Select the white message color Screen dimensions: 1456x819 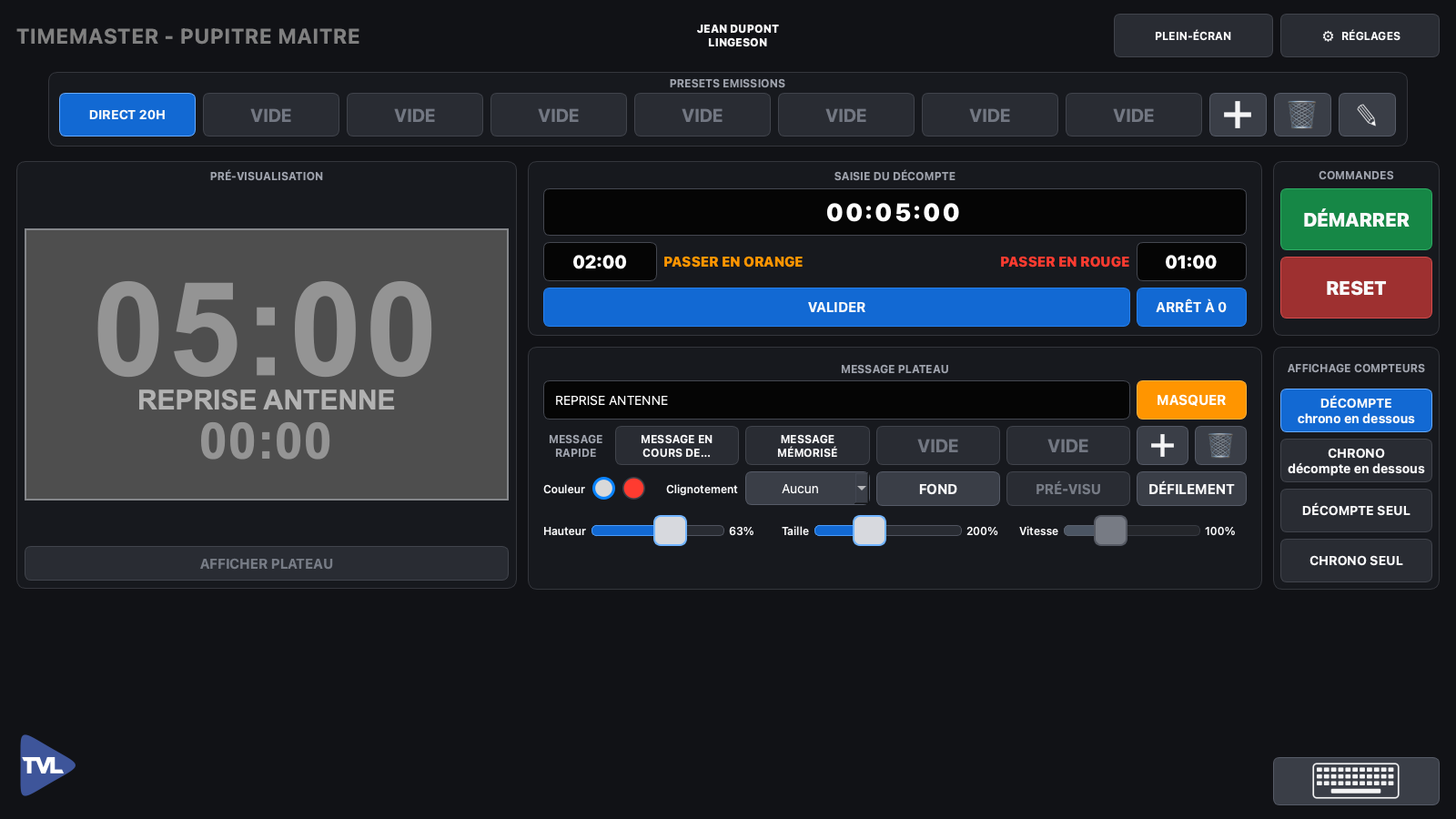pyautogui.click(x=603, y=489)
